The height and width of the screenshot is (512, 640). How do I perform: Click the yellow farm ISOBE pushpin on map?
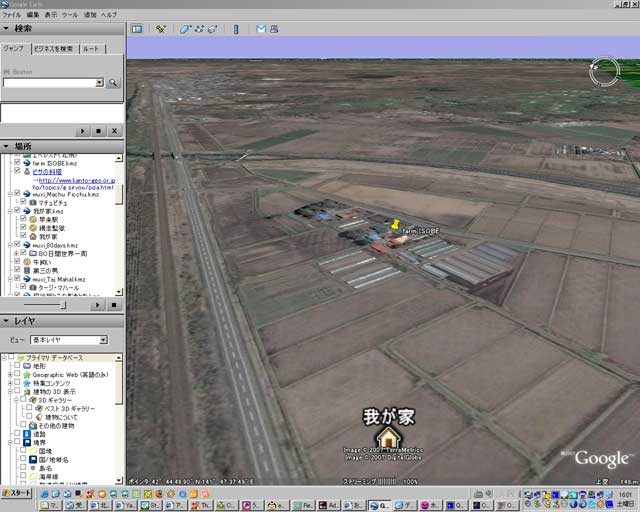coord(395,225)
